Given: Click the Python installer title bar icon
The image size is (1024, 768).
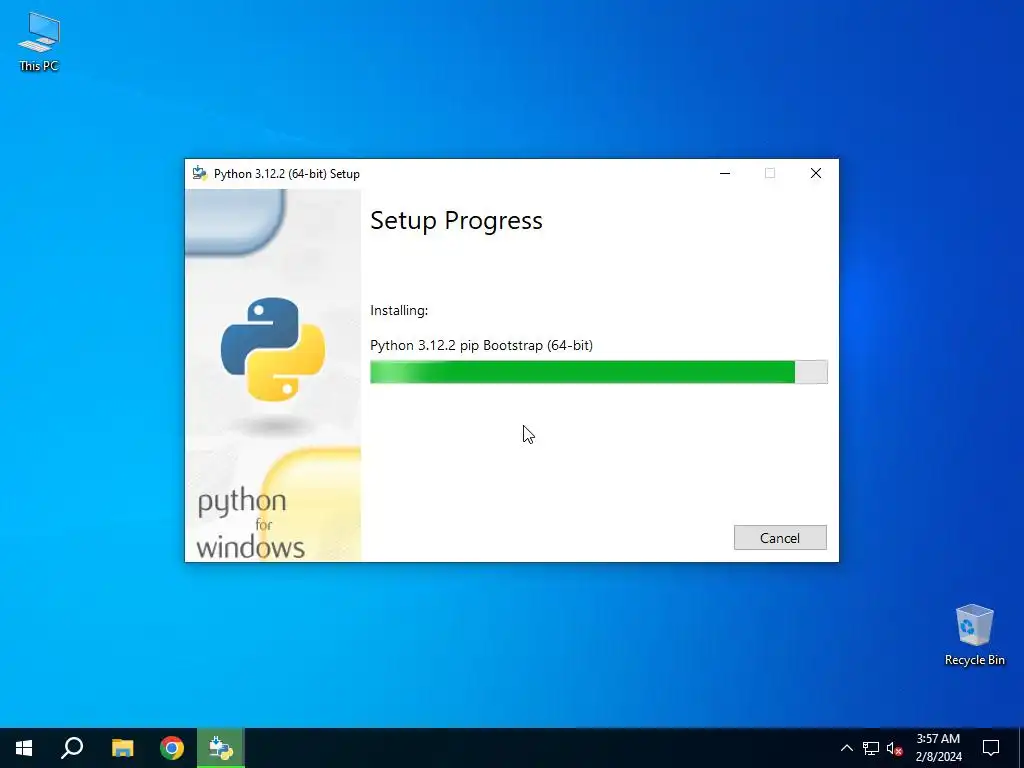Looking at the screenshot, I should coord(200,174).
